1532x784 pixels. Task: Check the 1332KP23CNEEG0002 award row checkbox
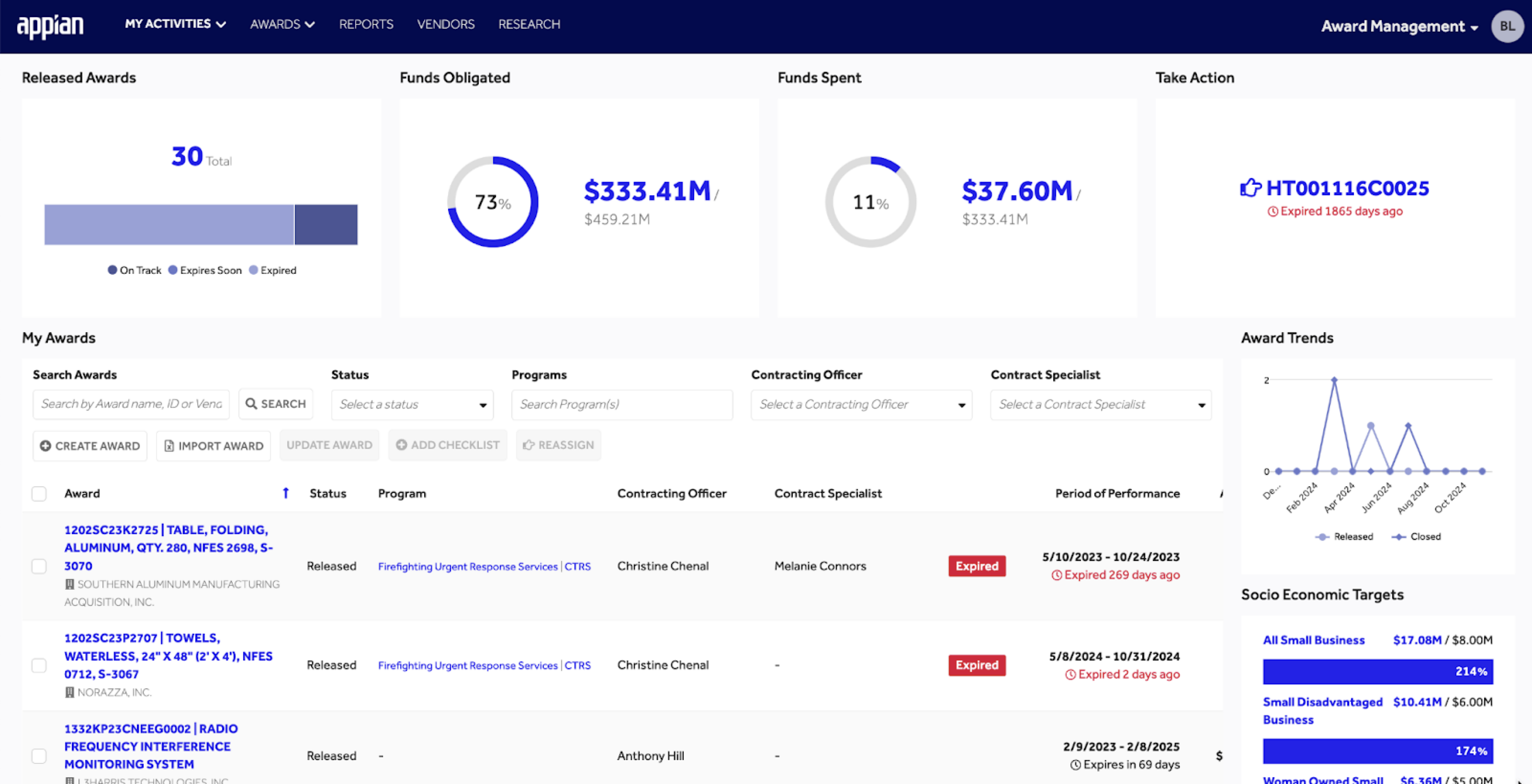tap(39, 756)
